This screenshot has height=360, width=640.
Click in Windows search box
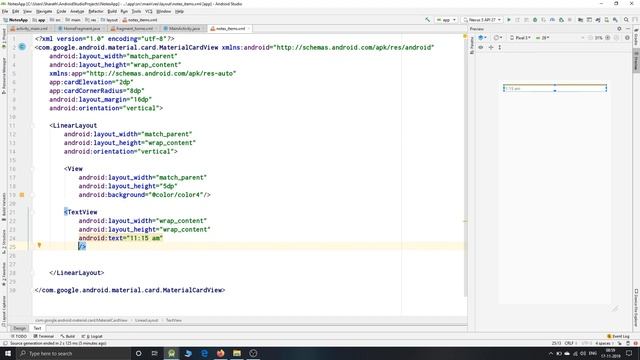(73, 353)
